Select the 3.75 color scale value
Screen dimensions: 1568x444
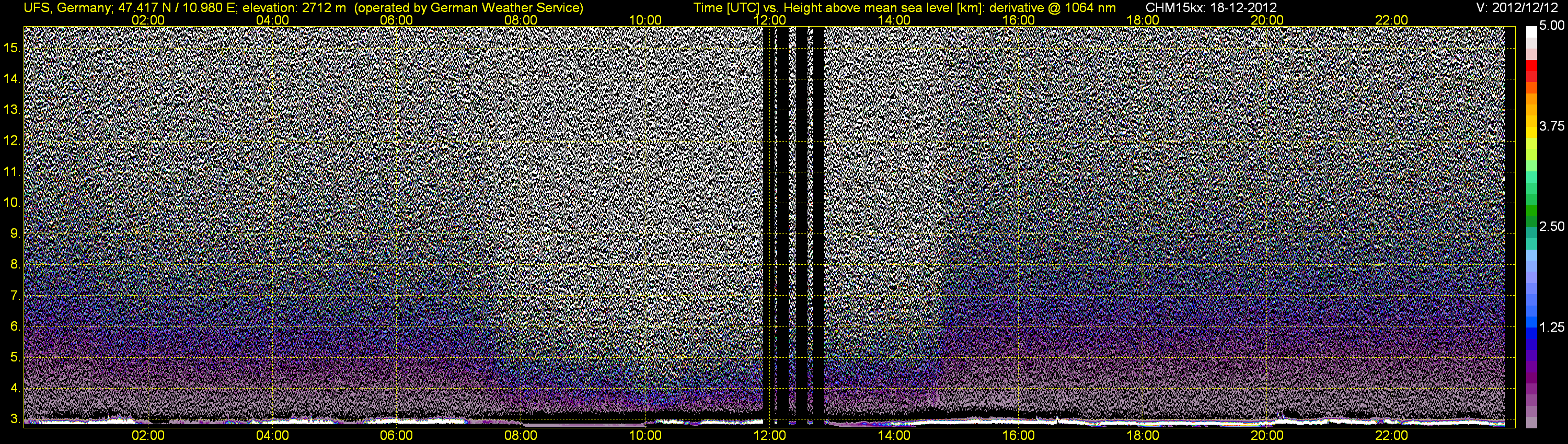point(1552,126)
